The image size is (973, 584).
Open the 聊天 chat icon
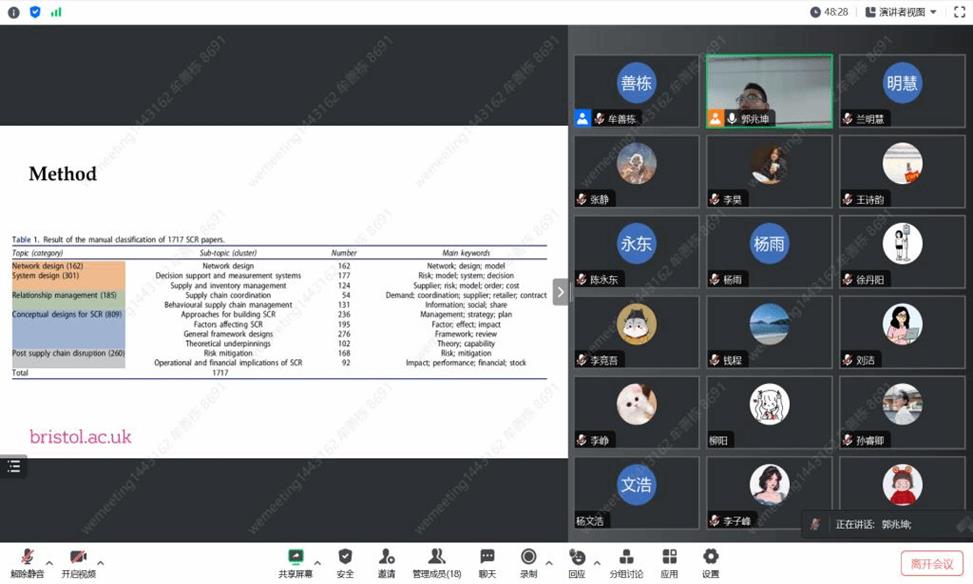point(487,558)
